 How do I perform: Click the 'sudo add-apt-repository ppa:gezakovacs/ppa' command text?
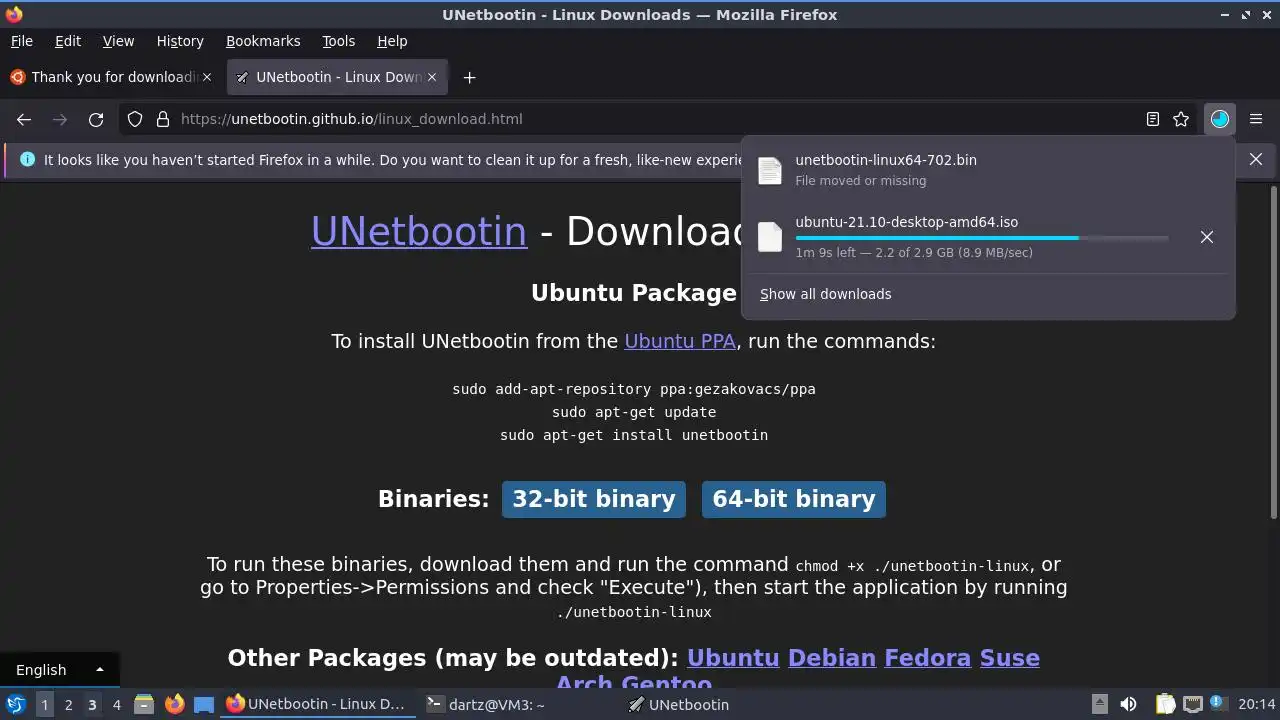(634, 389)
